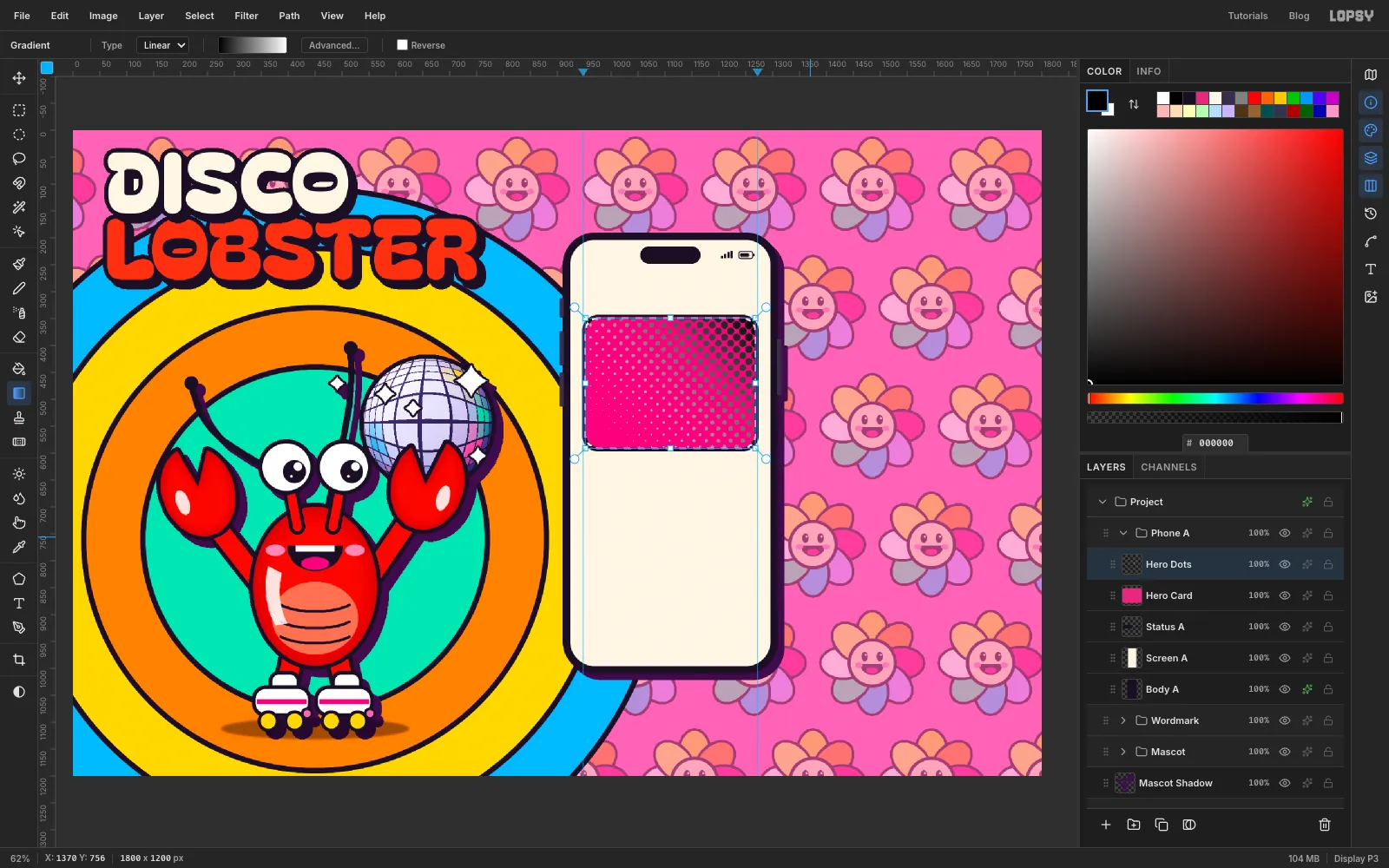Collapse the Phone A group
Image resolution: width=1389 pixels, height=868 pixels.
click(x=1123, y=533)
